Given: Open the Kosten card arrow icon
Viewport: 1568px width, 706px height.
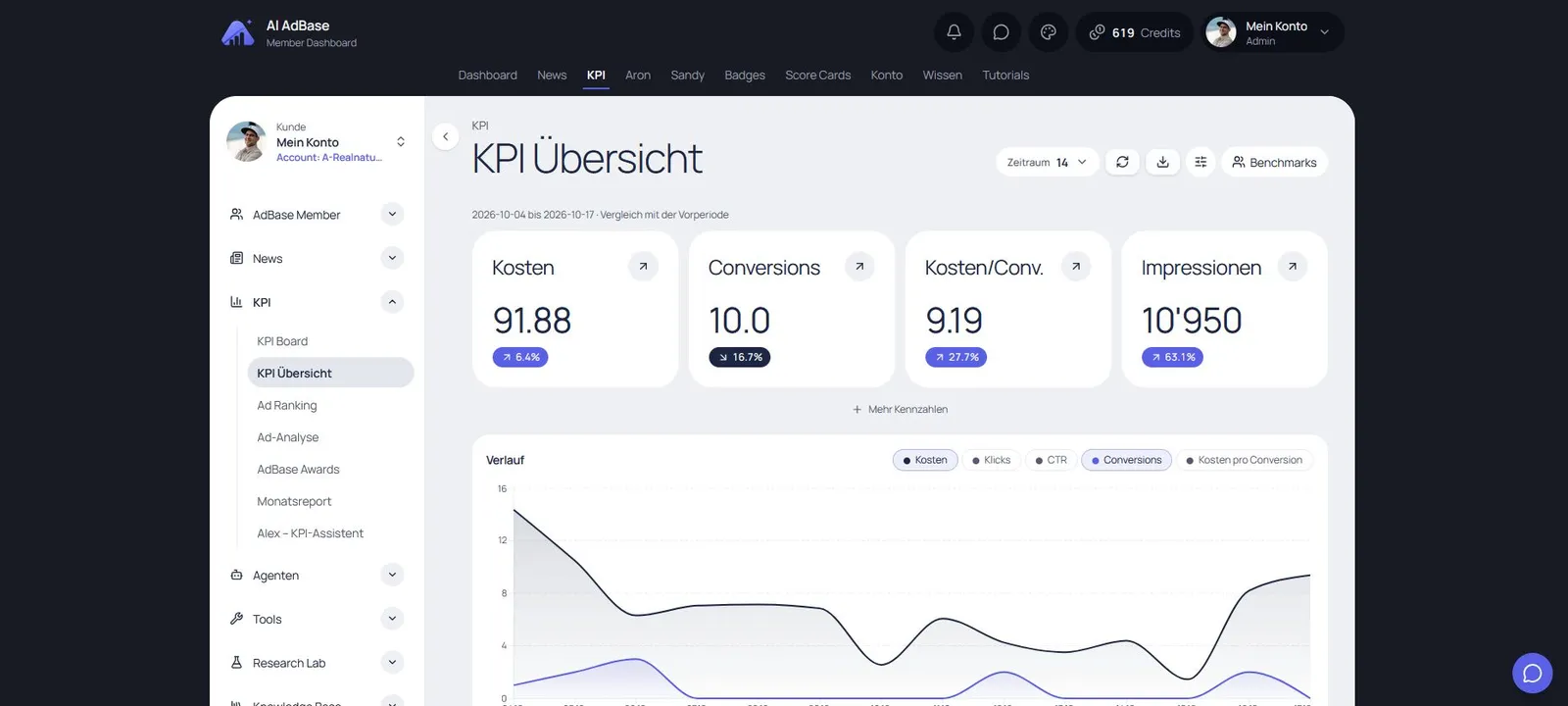Looking at the screenshot, I should point(643,266).
